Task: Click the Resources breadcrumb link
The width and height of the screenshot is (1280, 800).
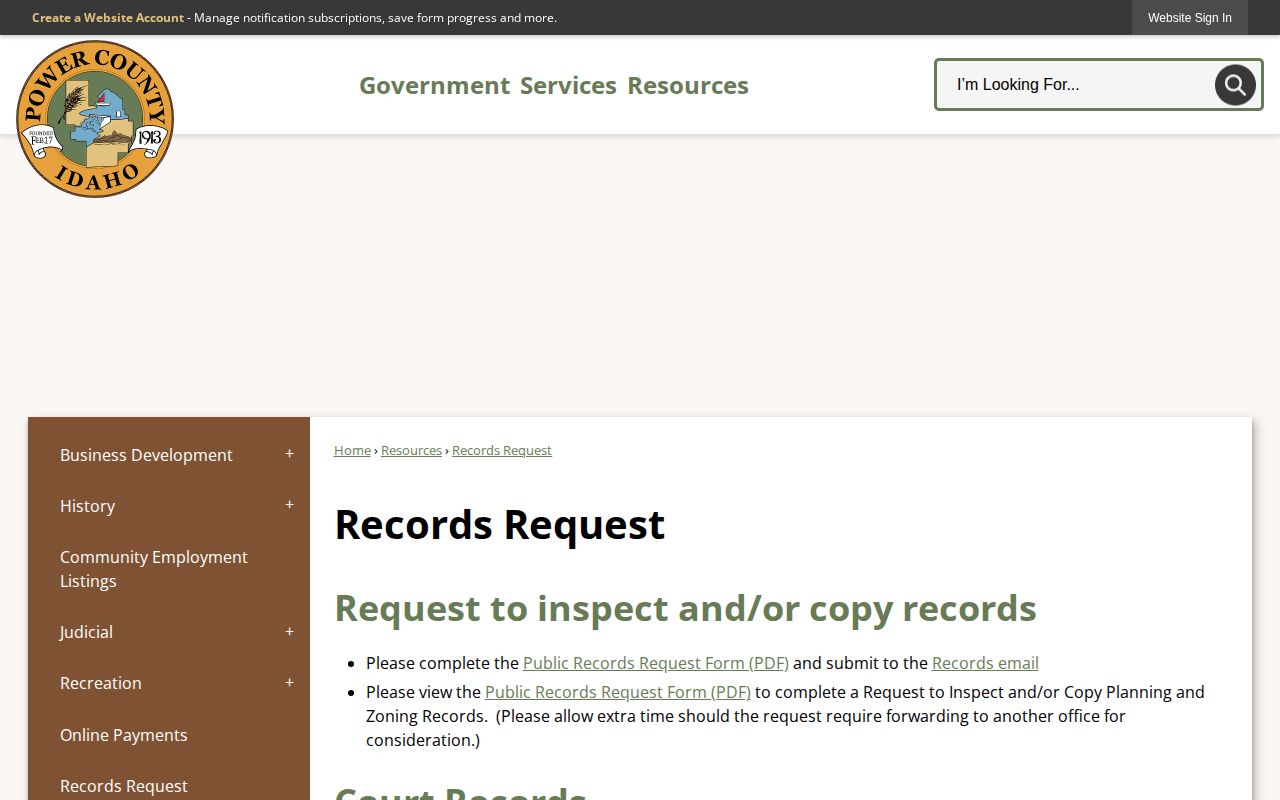Action: pos(411,451)
